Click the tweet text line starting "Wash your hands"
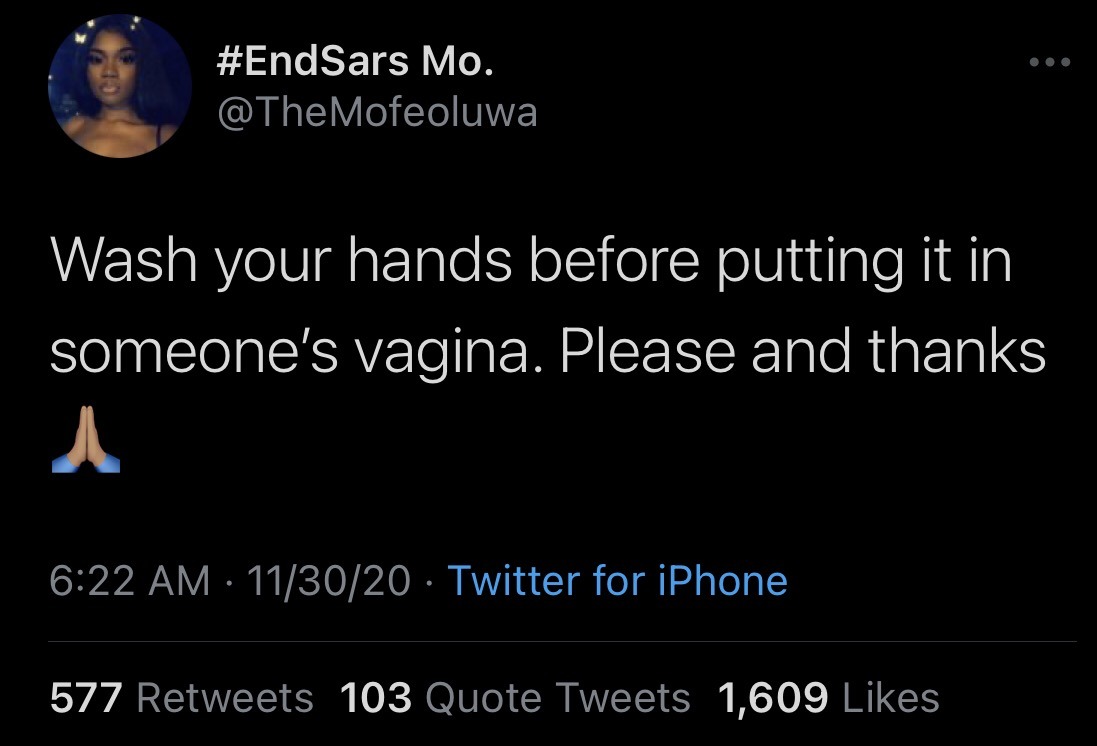Image resolution: width=1097 pixels, height=746 pixels. pyautogui.click(x=530, y=262)
